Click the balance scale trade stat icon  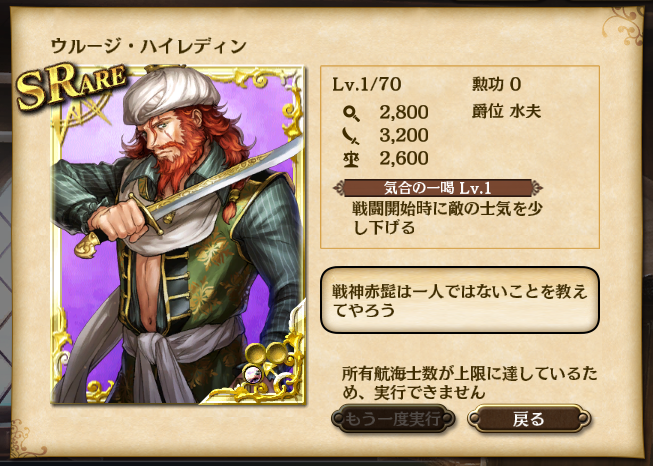coord(351,159)
